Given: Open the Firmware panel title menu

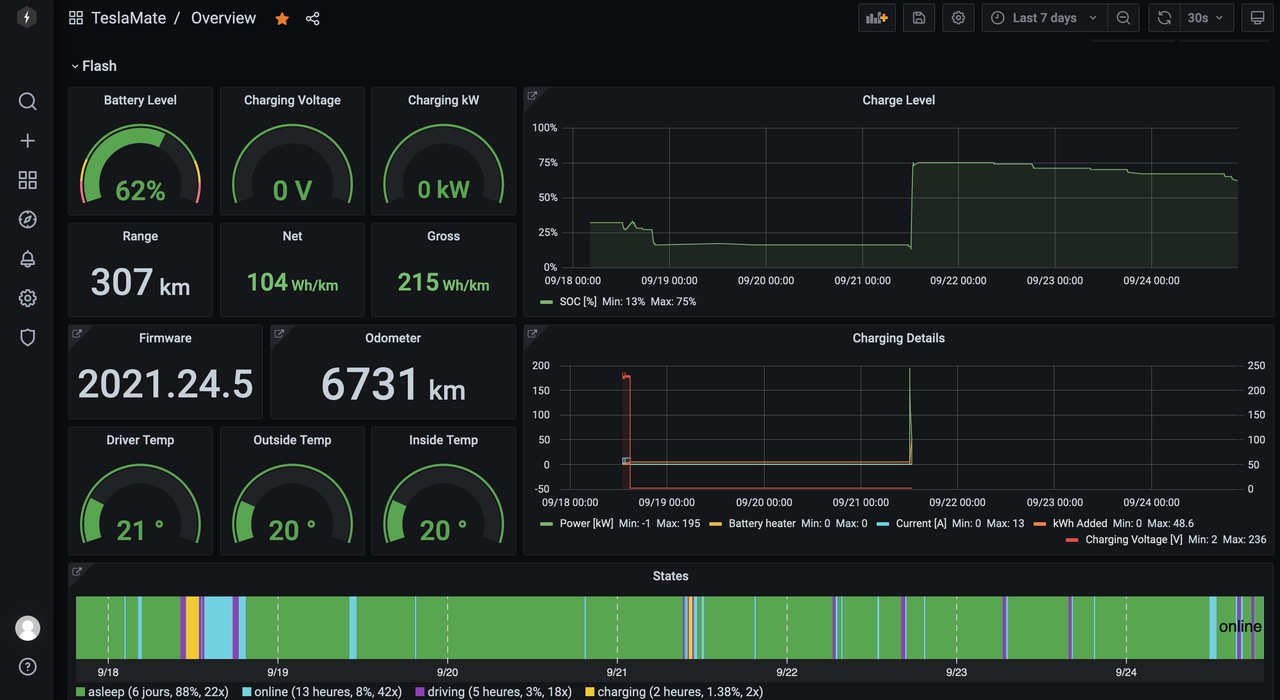Looking at the screenshot, I should 165,338.
